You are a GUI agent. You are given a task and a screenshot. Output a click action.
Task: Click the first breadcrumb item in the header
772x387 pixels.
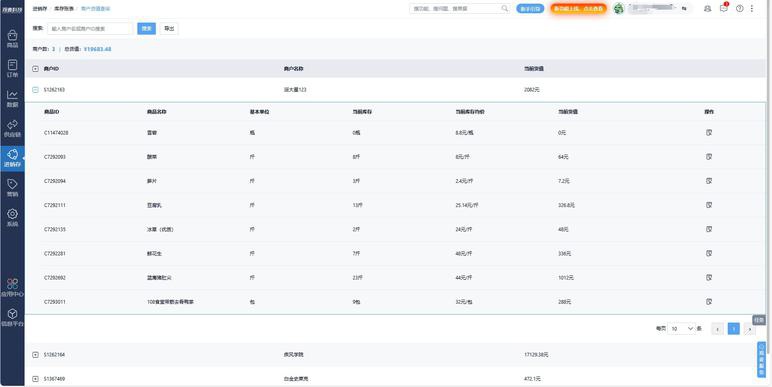pyautogui.click(x=39, y=8)
